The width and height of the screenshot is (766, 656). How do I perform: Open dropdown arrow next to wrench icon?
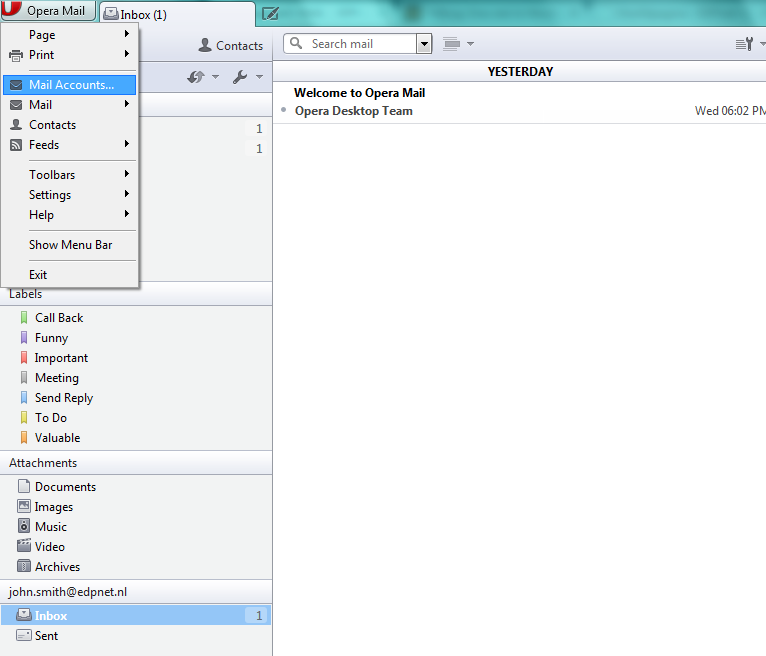(x=259, y=77)
